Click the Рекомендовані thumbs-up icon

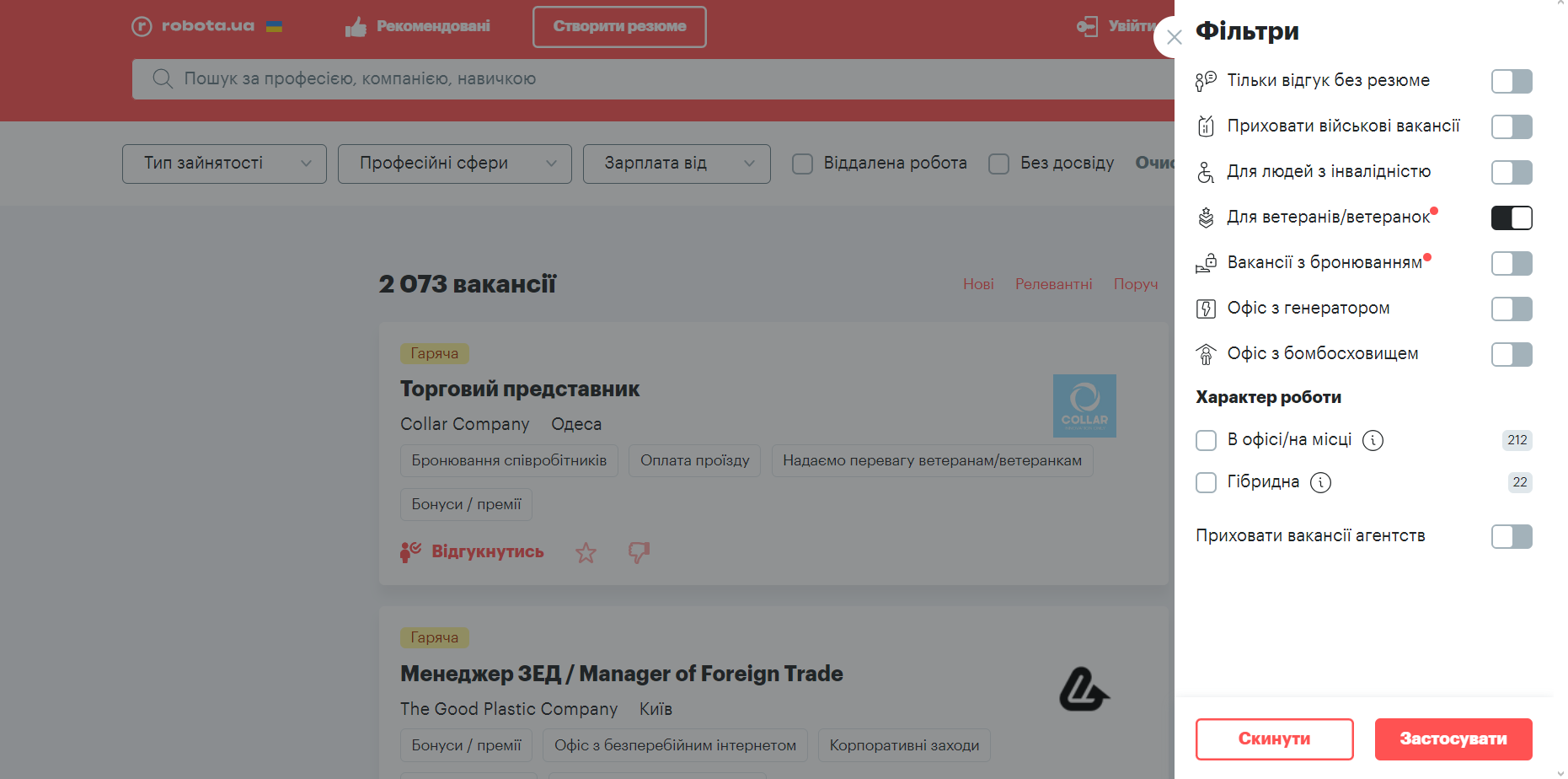pyautogui.click(x=356, y=27)
